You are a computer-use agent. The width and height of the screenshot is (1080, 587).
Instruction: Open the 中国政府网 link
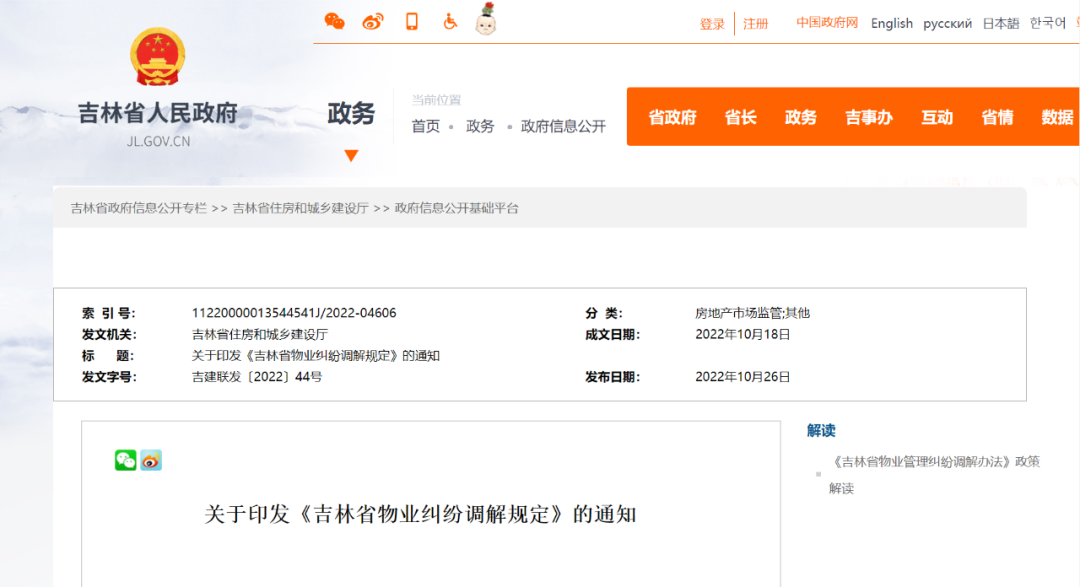coord(827,23)
